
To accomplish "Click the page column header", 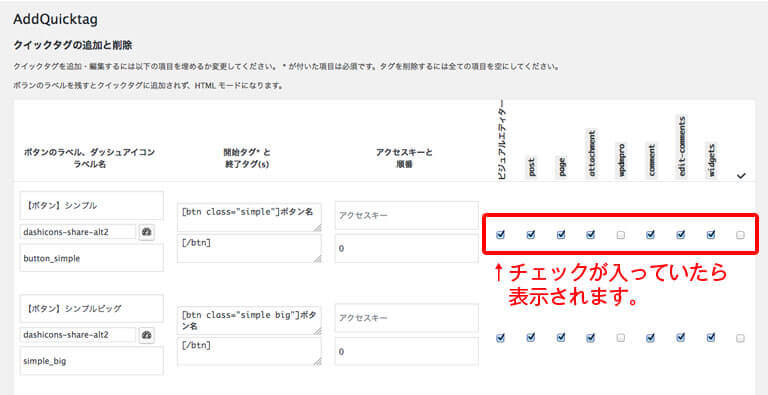I will point(562,168).
